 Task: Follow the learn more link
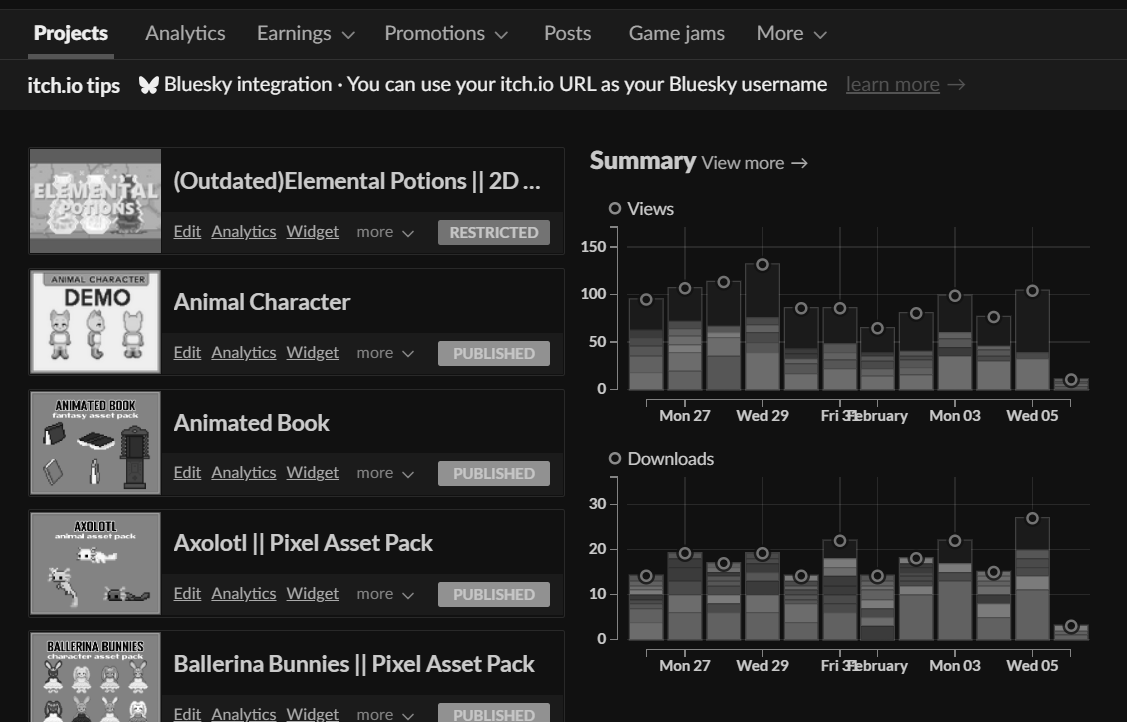click(x=893, y=85)
